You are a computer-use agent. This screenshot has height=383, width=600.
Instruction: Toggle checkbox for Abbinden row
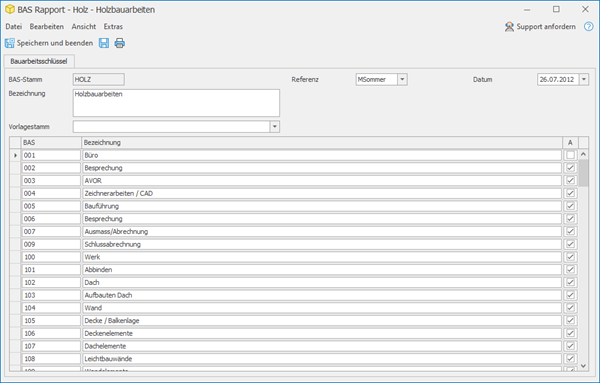tap(571, 270)
